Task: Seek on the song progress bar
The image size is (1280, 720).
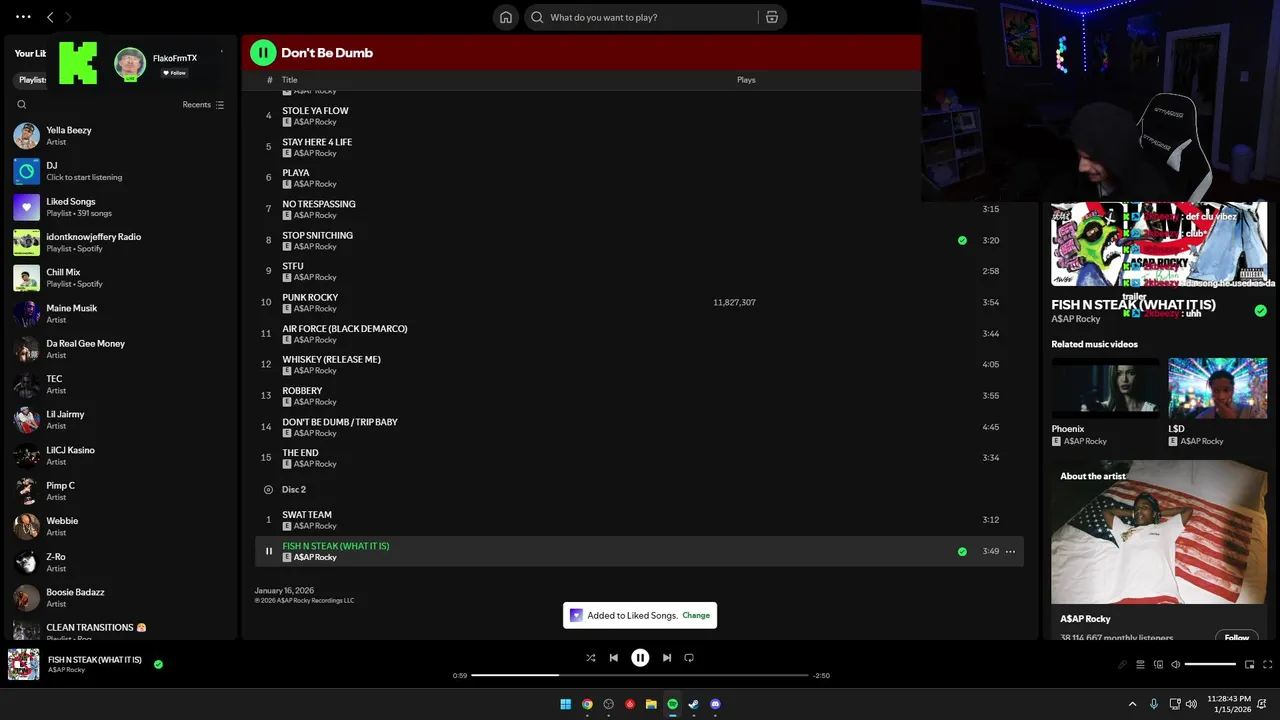Action: tap(640, 675)
